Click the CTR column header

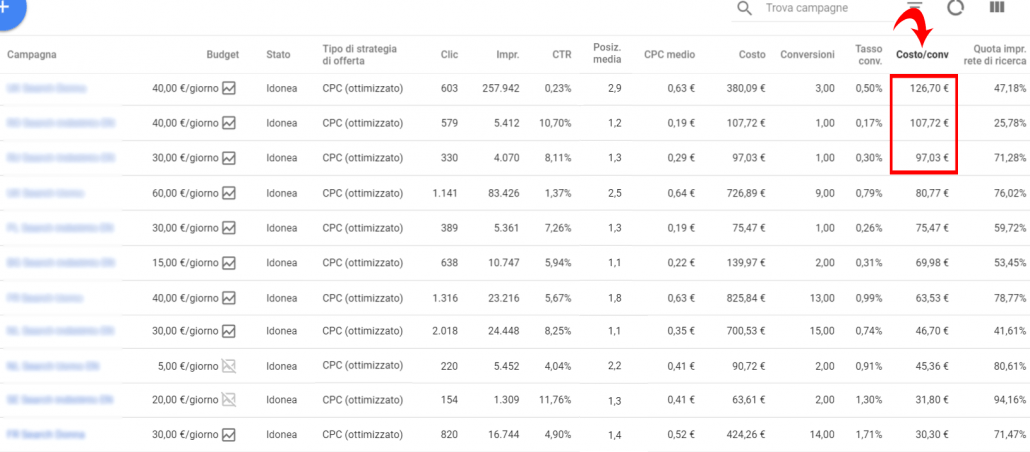pyautogui.click(x=561, y=54)
